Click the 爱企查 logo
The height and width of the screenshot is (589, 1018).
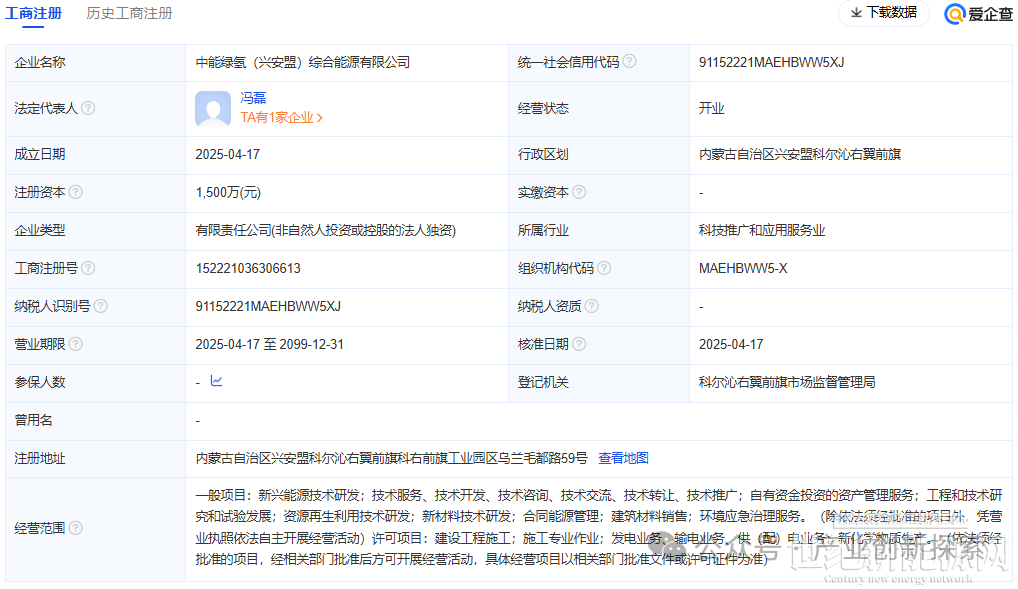976,15
